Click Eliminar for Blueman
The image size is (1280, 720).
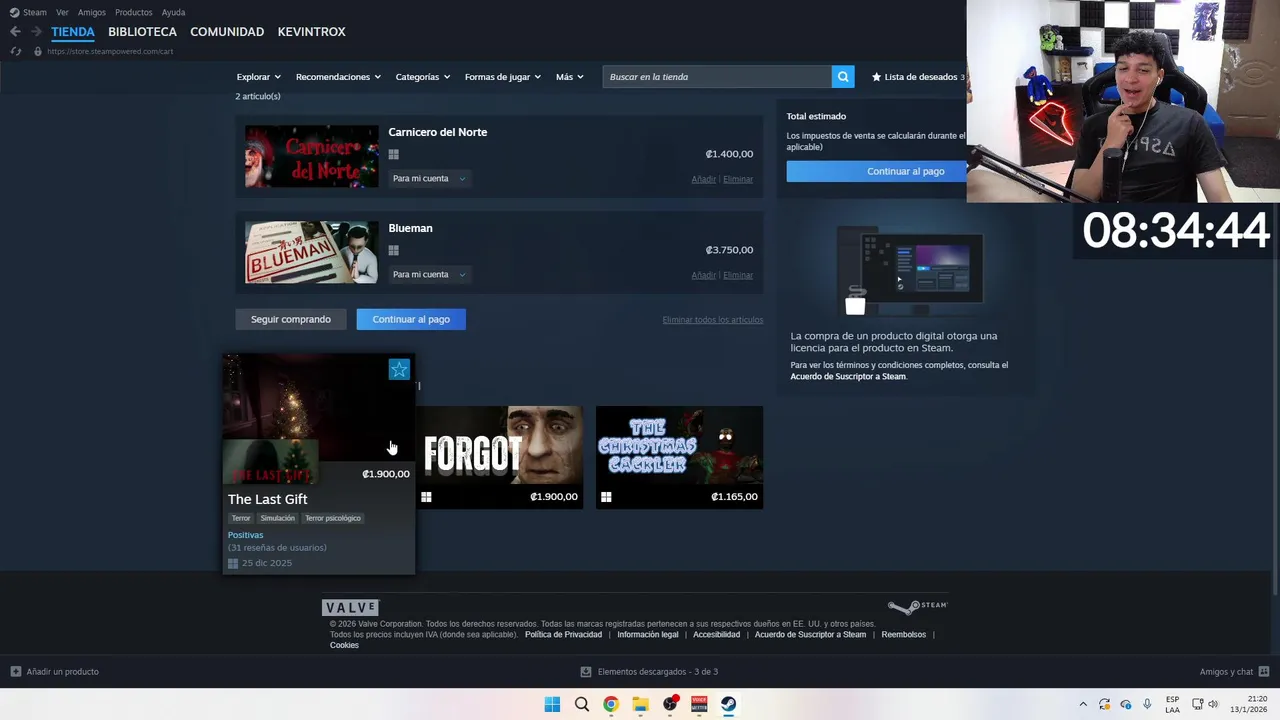click(738, 275)
